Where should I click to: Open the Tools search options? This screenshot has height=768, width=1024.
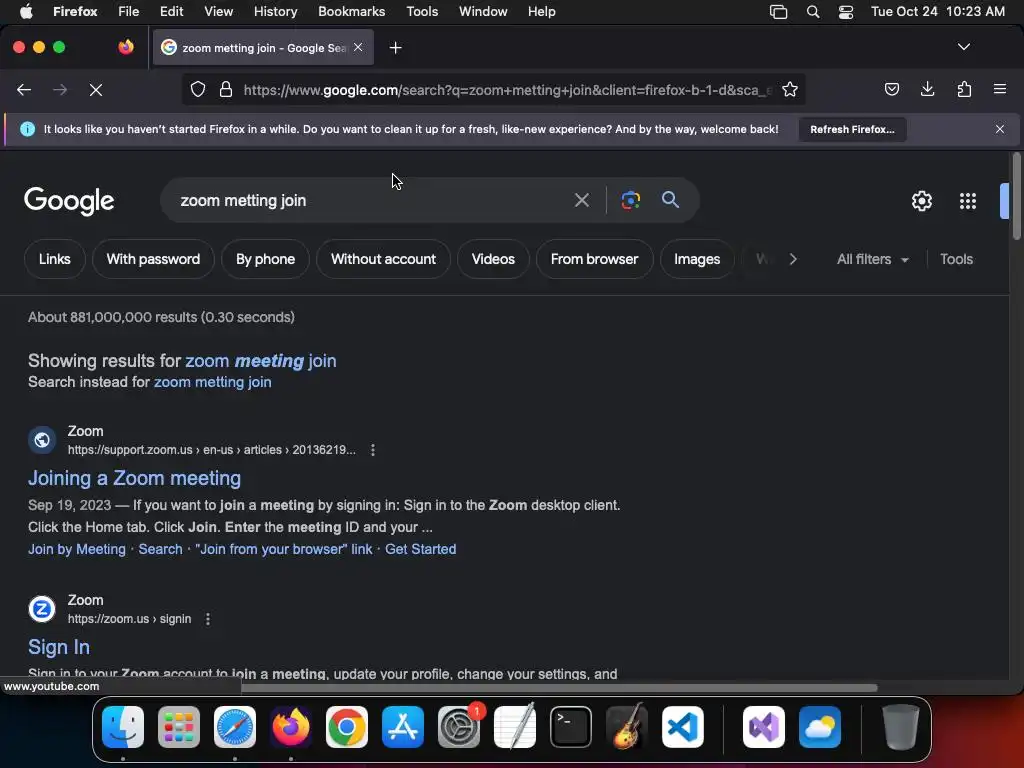[x=956, y=259]
